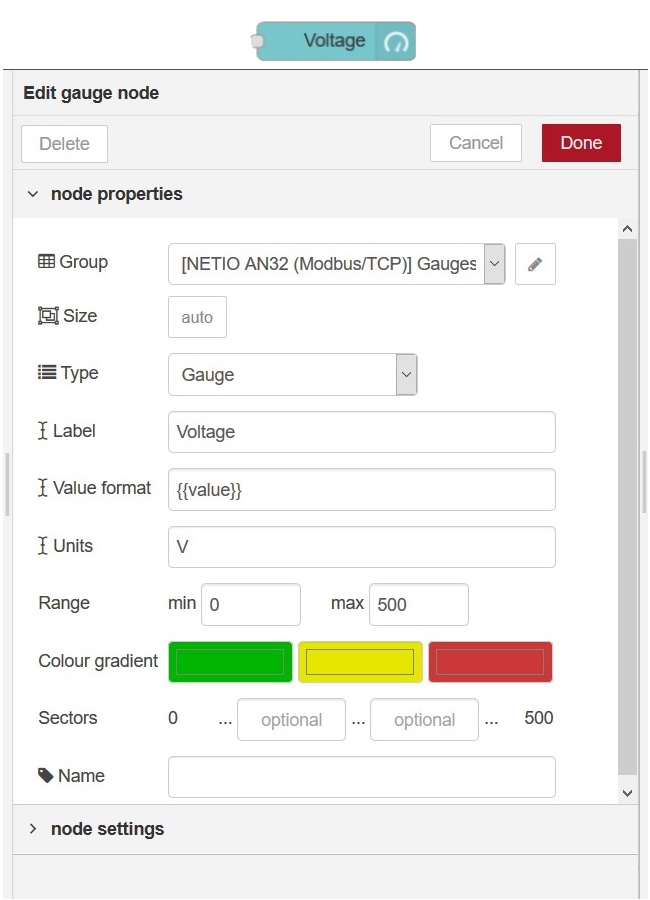Click the Colour gradient label

pyautogui.click(x=98, y=661)
